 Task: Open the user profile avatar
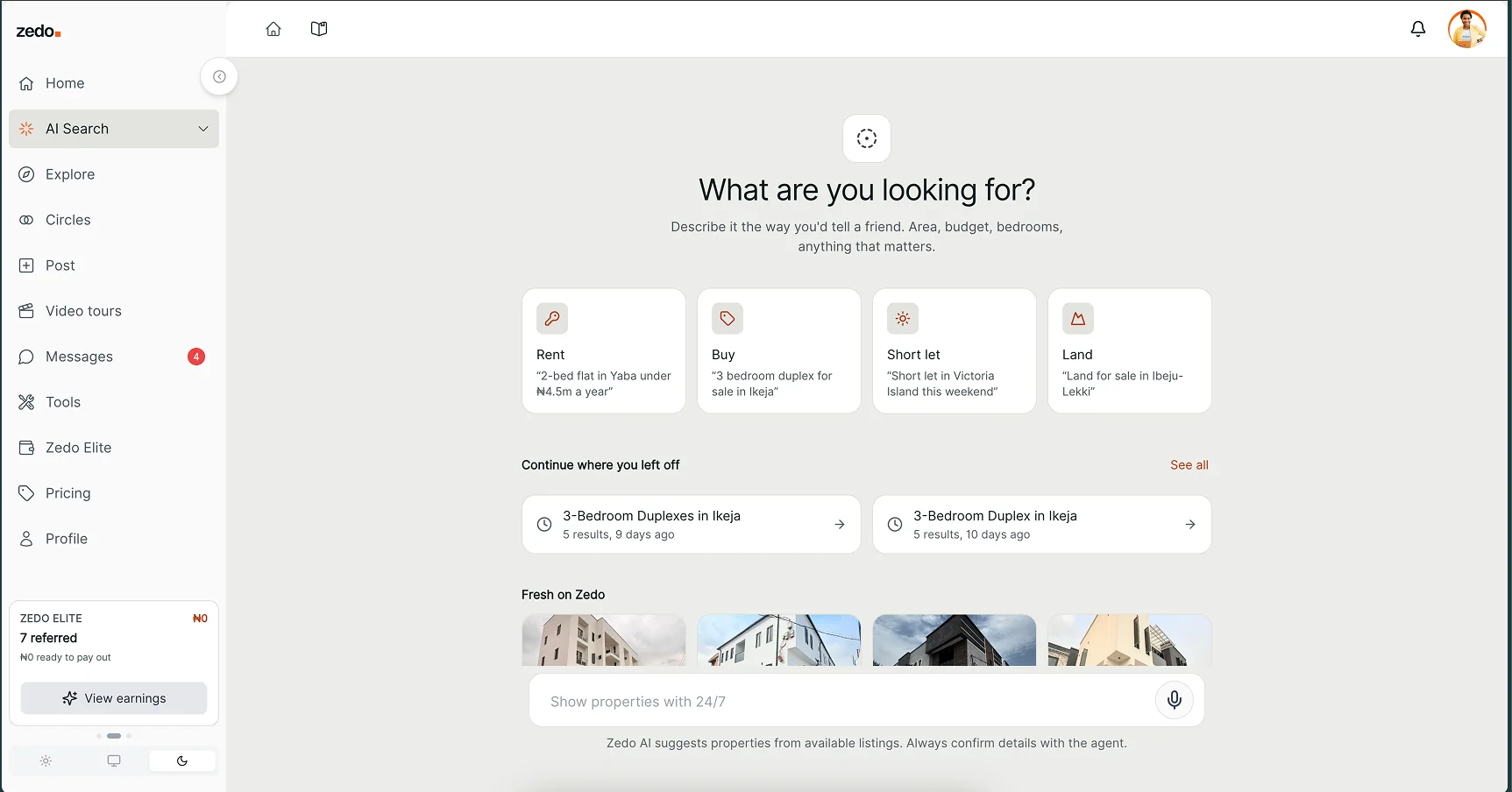(1467, 29)
